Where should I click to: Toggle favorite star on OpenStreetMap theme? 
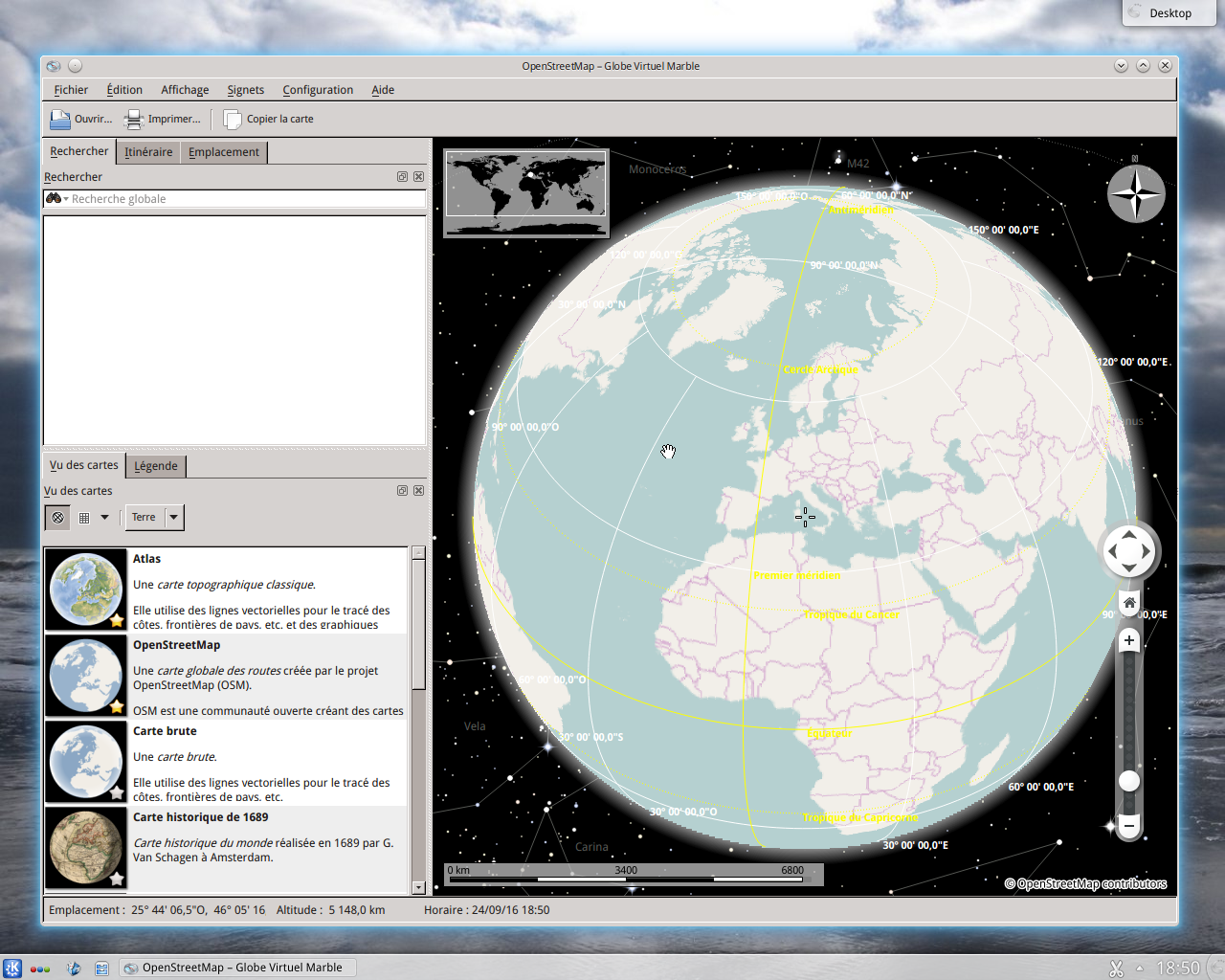[x=117, y=706]
